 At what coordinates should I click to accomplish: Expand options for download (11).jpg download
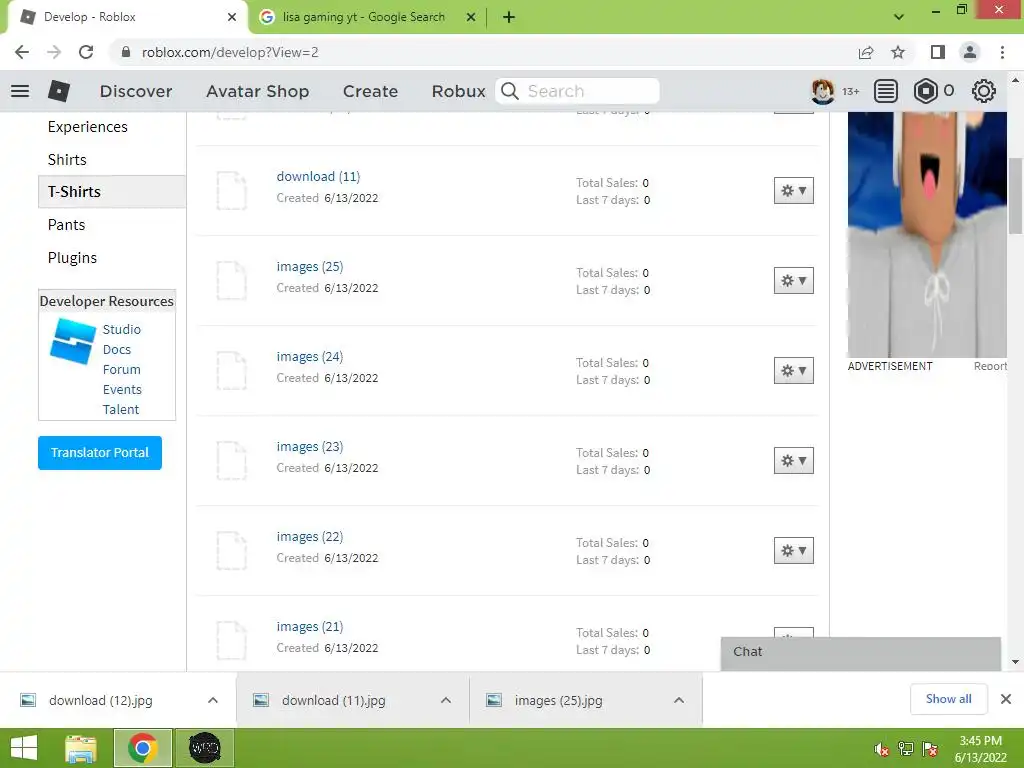(x=446, y=700)
